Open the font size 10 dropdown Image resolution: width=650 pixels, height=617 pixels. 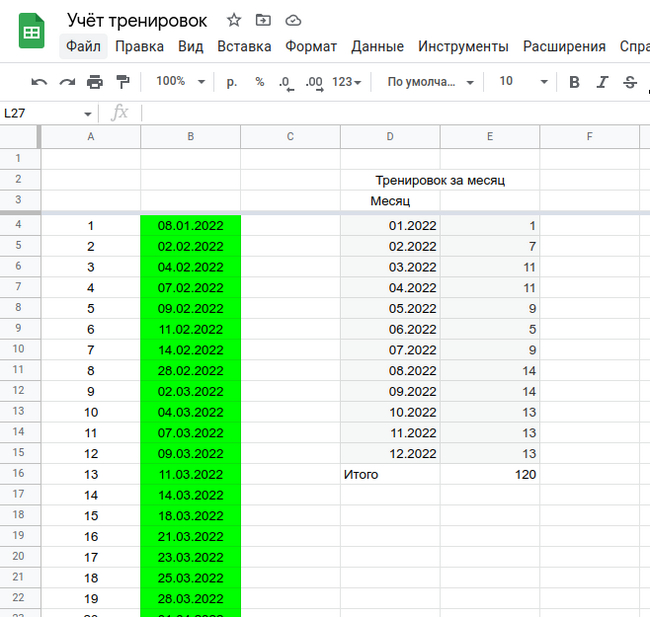pos(523,82)
